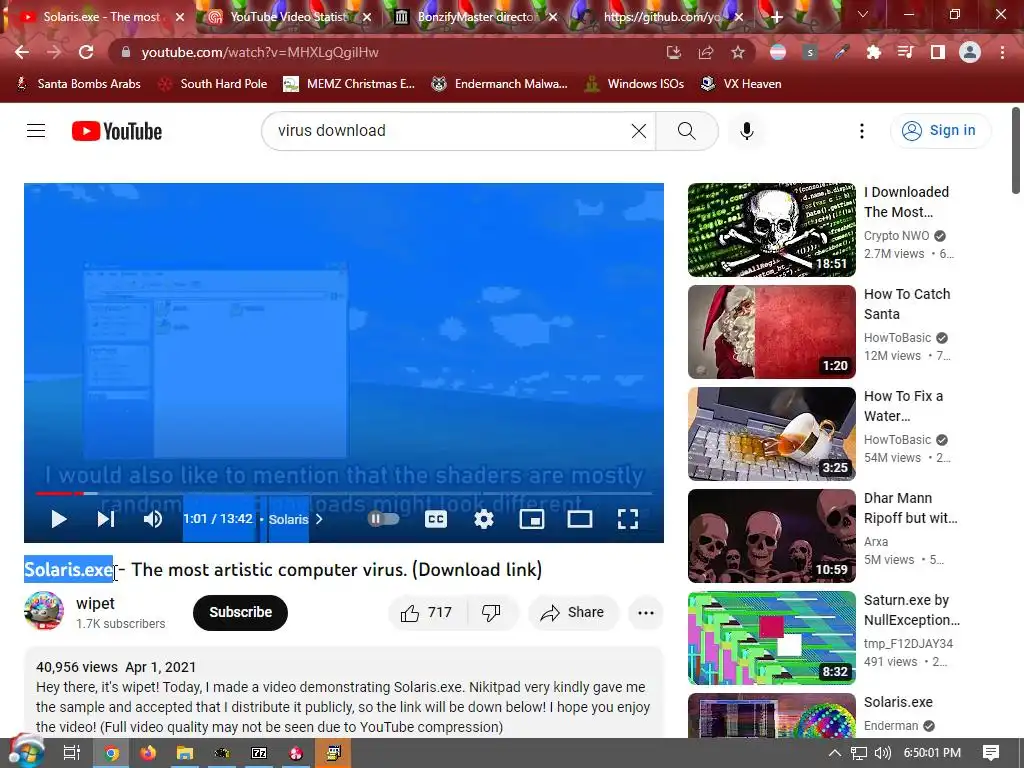Open 'Saturn.exe by NullException' video title
Viewport: 1024px width, 768px height.
pos(912,610)
